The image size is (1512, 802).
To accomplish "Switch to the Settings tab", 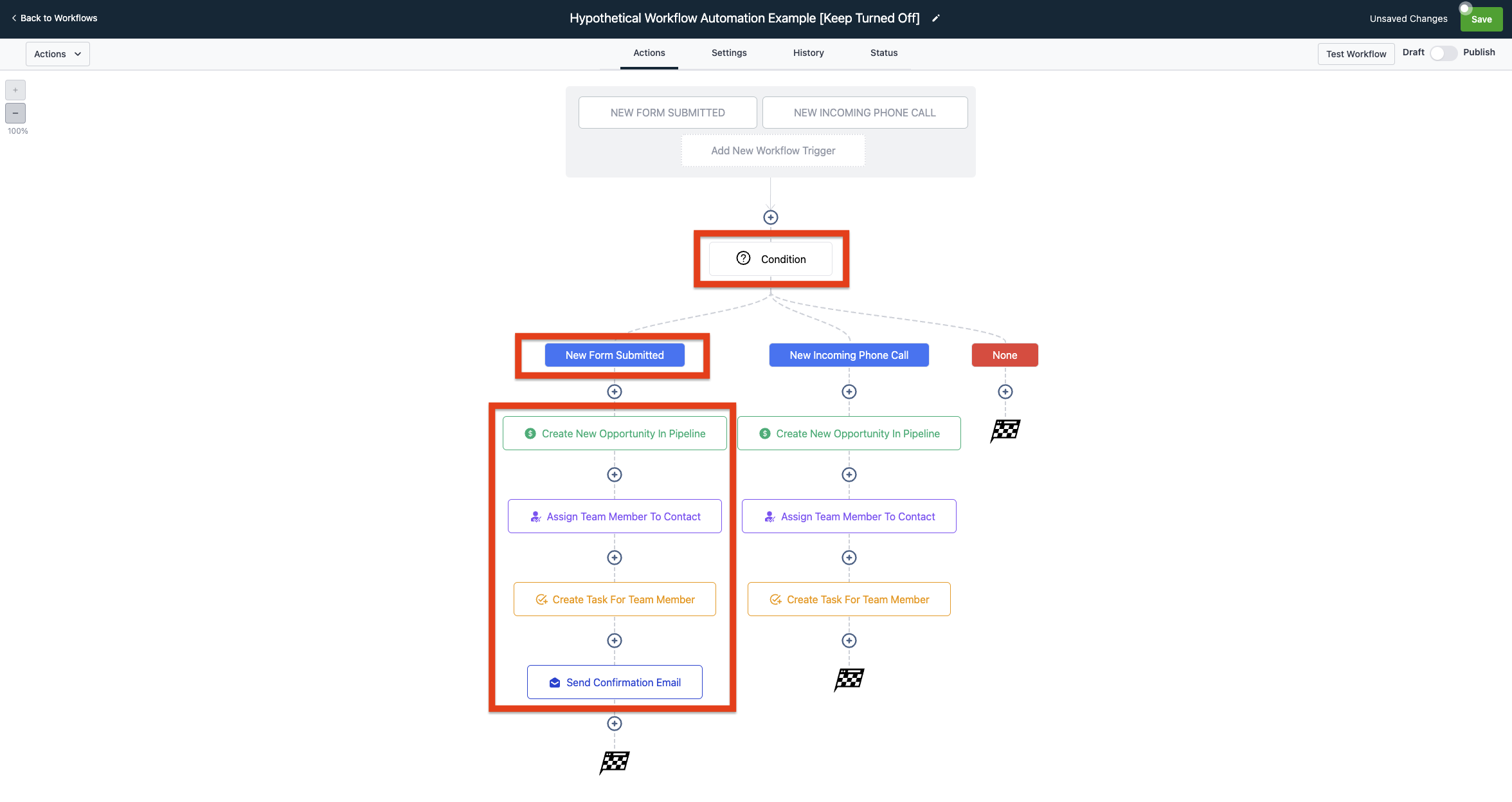I will pyautogui.click(x=728, y=53).
